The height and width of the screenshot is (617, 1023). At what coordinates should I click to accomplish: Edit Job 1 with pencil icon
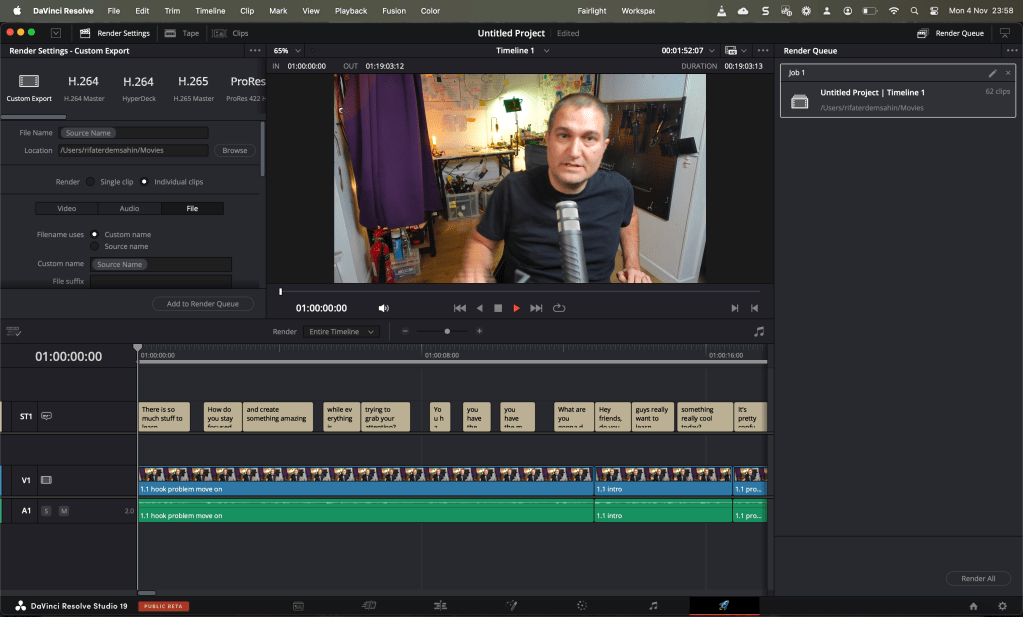click(992, 73)
